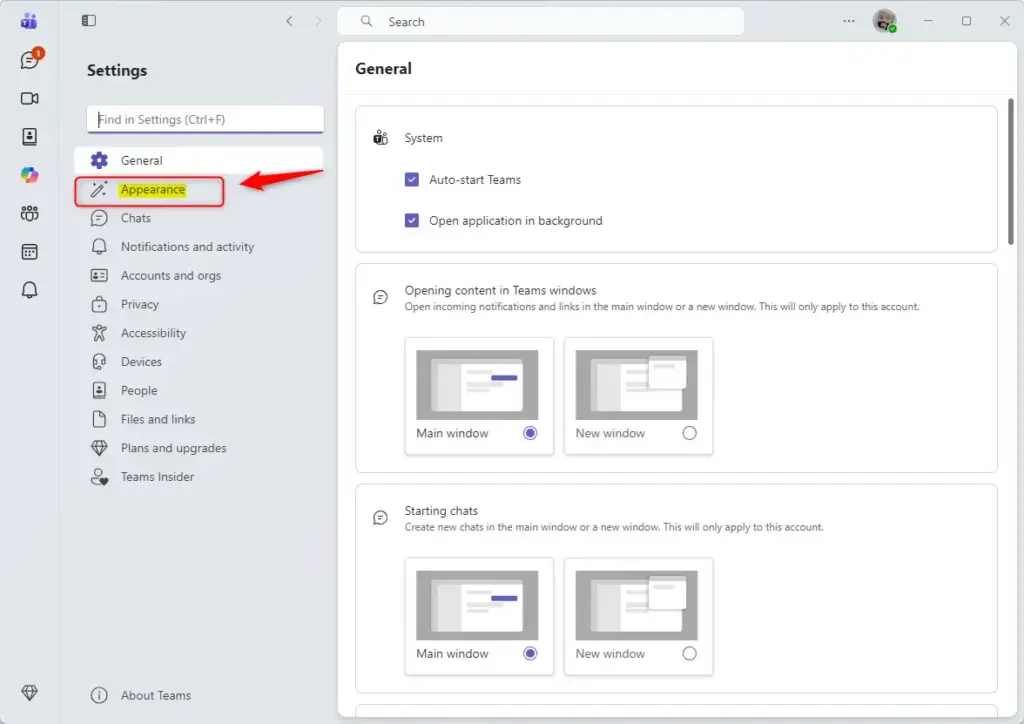This screenshot has height=724, width=1024.
Task: Click the search magnifier icon
Action: click(366, 22)
